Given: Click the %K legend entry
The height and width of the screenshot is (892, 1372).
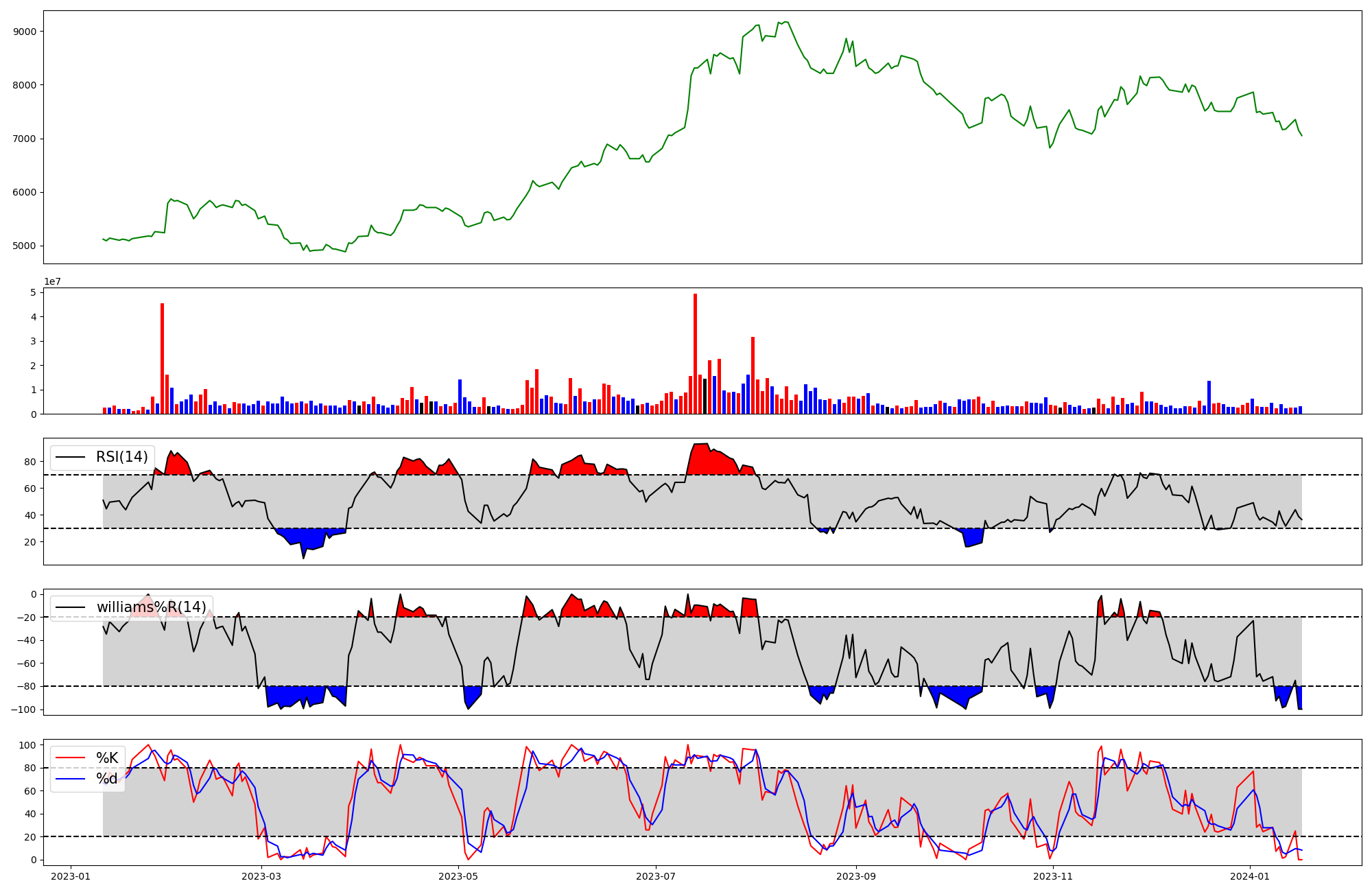Looking at the screenshot, I should coord(107,758).
